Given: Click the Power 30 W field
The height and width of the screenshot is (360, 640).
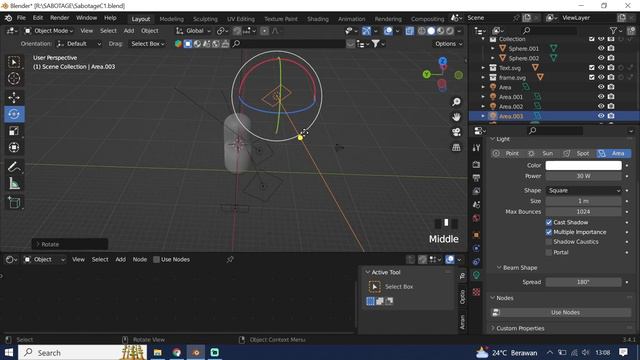Looking at the screenshot, I should tap(583, 176).
